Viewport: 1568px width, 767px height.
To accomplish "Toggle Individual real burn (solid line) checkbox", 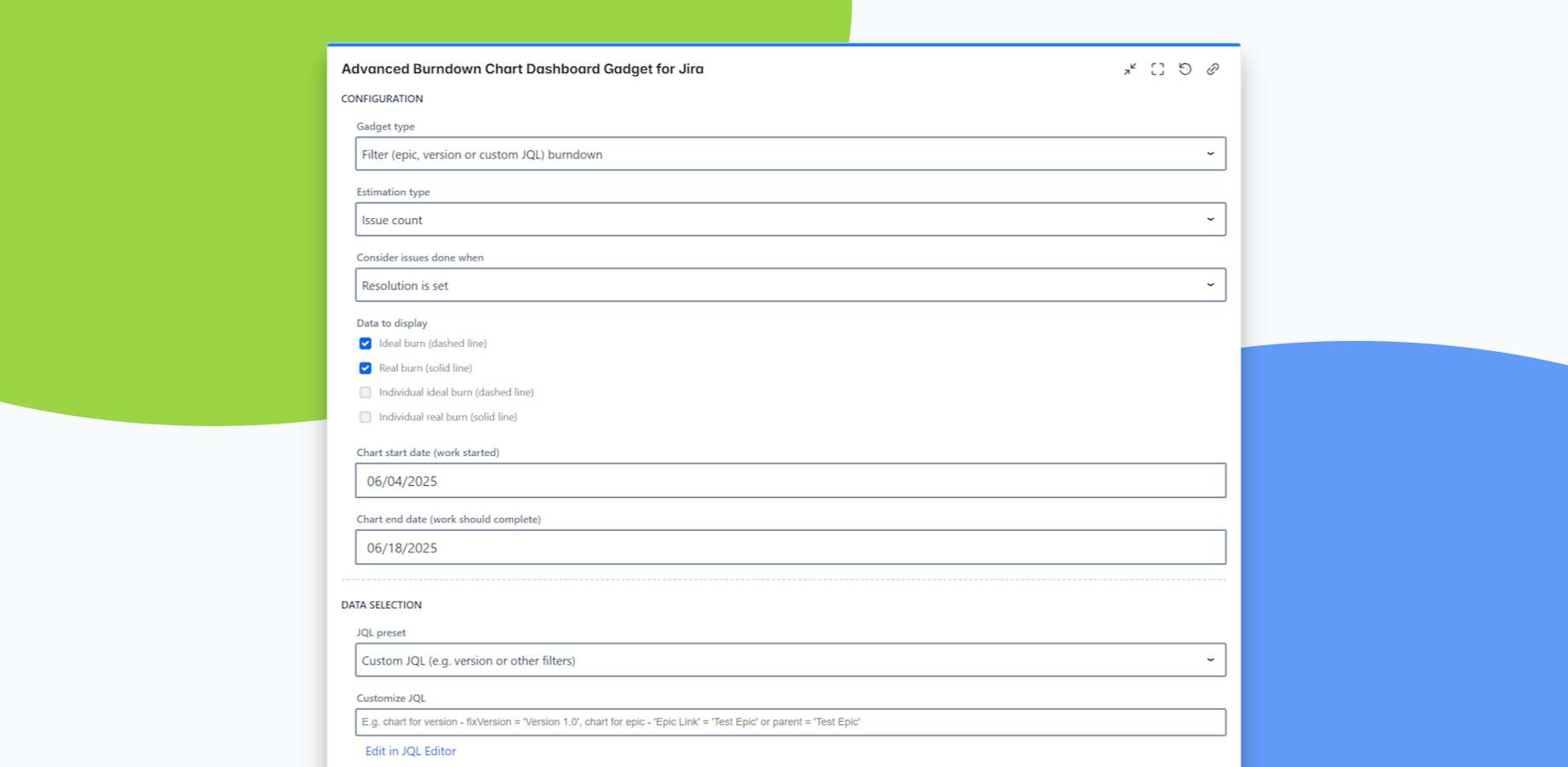I will tap(365, 418).
